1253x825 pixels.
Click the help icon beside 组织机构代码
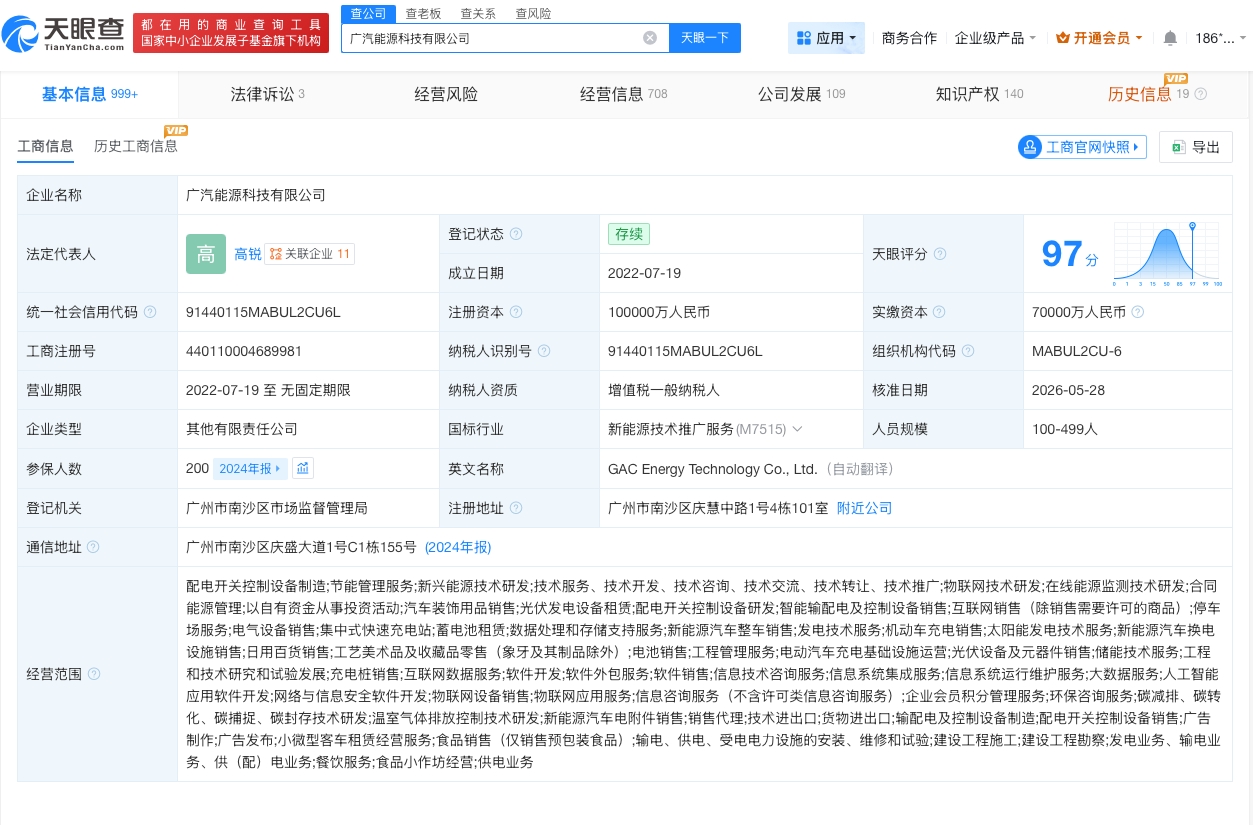point(968,351)
